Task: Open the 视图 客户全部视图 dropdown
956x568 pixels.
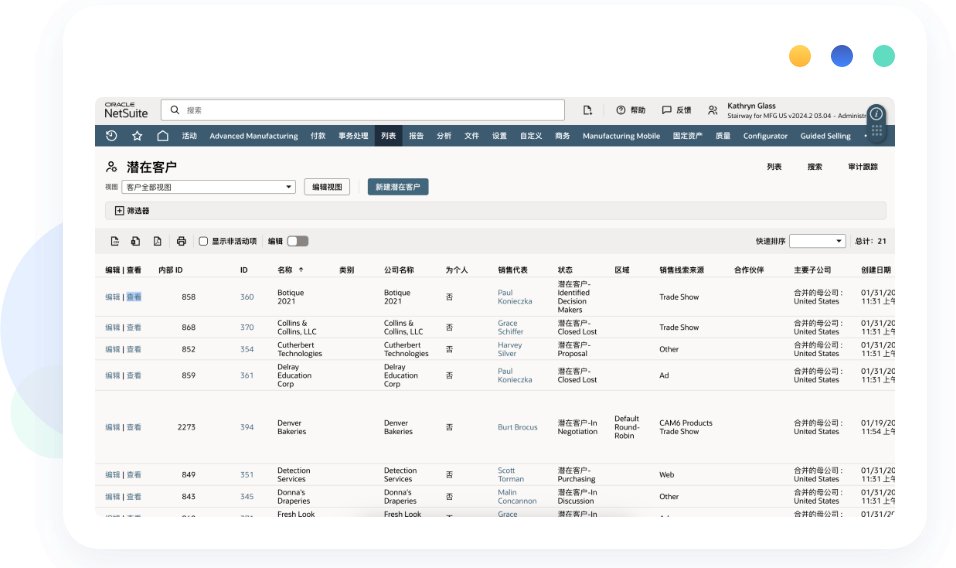Action: point(209,187)
